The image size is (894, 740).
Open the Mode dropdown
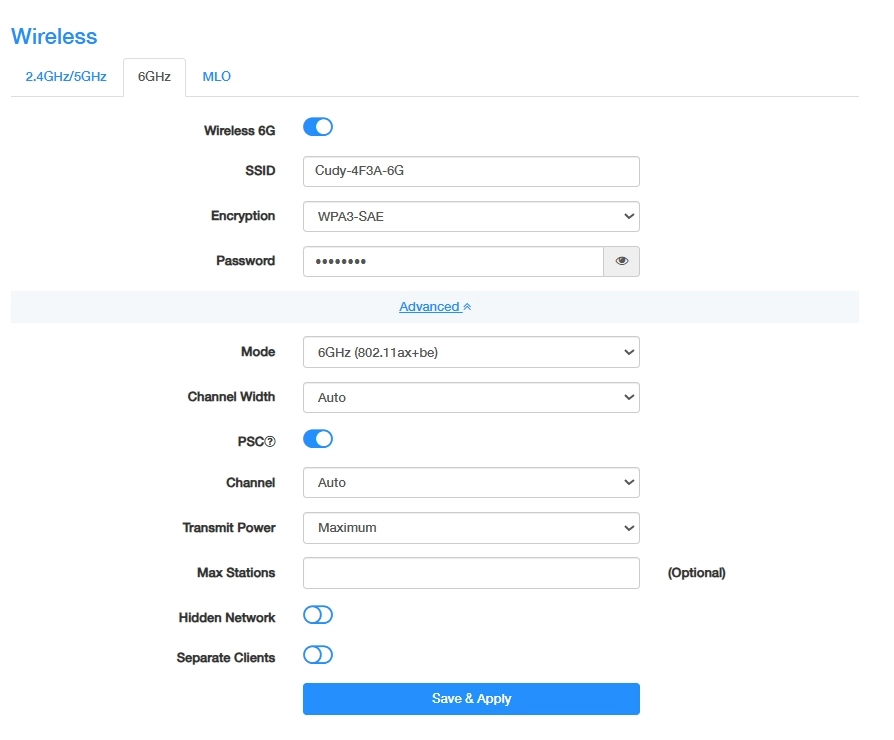(471, 352)
